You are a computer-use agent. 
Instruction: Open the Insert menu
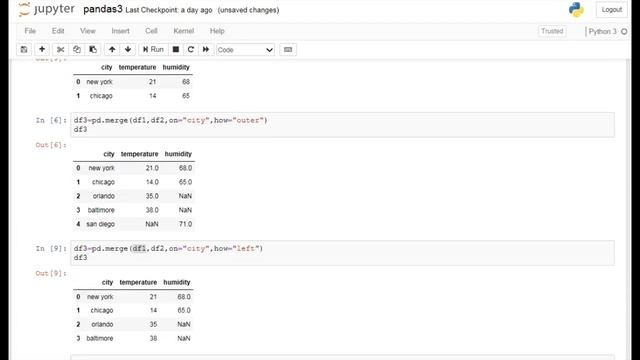[120, 31]
